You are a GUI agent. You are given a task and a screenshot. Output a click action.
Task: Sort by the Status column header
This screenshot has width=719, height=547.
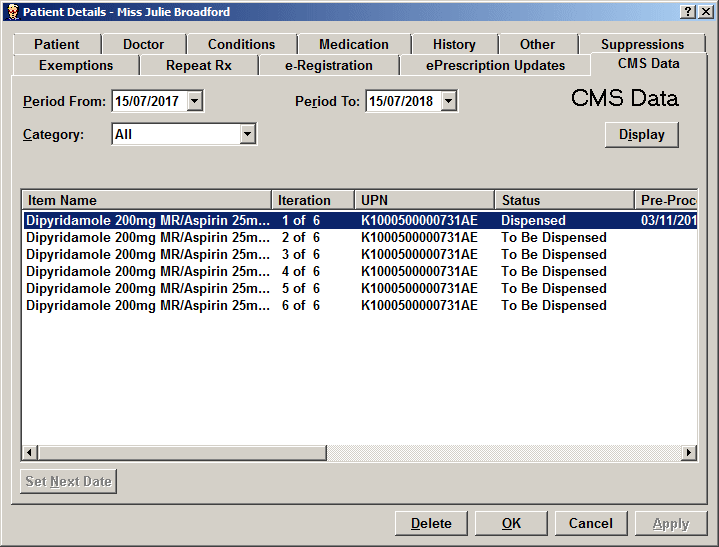click(x=563, y=200)
